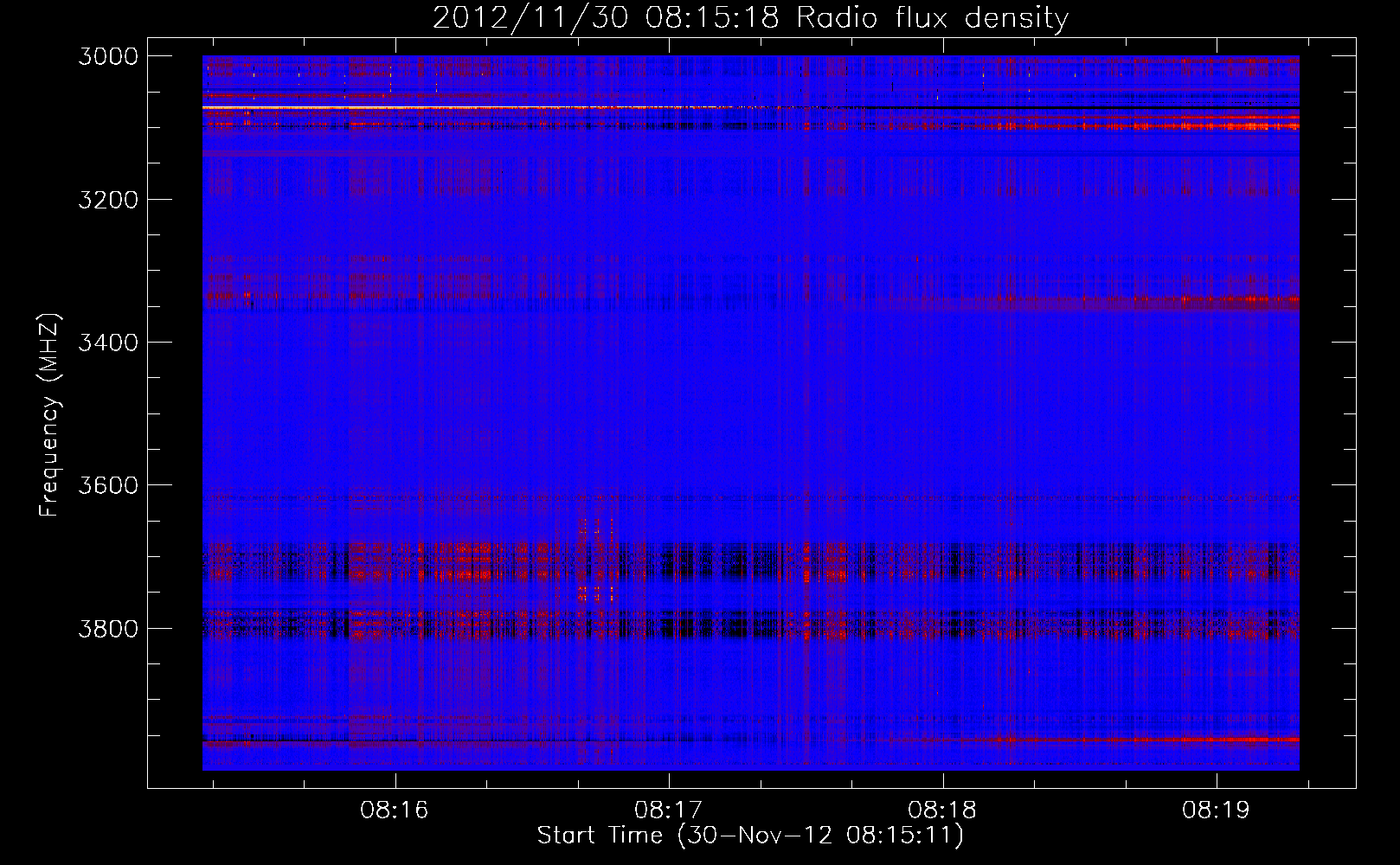
Task: Click the plot title '2012/11/30 08:15:18 Radio flux density'
Action: point(750,17)
